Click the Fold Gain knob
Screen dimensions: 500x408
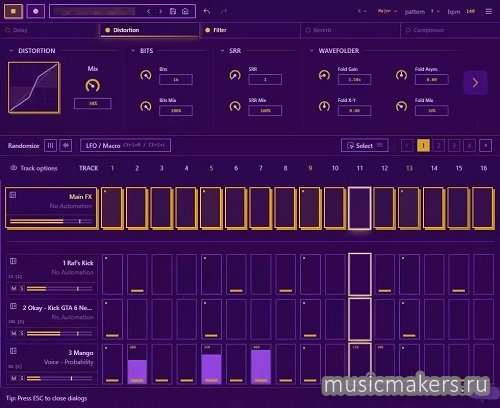(x=324, y=75)
